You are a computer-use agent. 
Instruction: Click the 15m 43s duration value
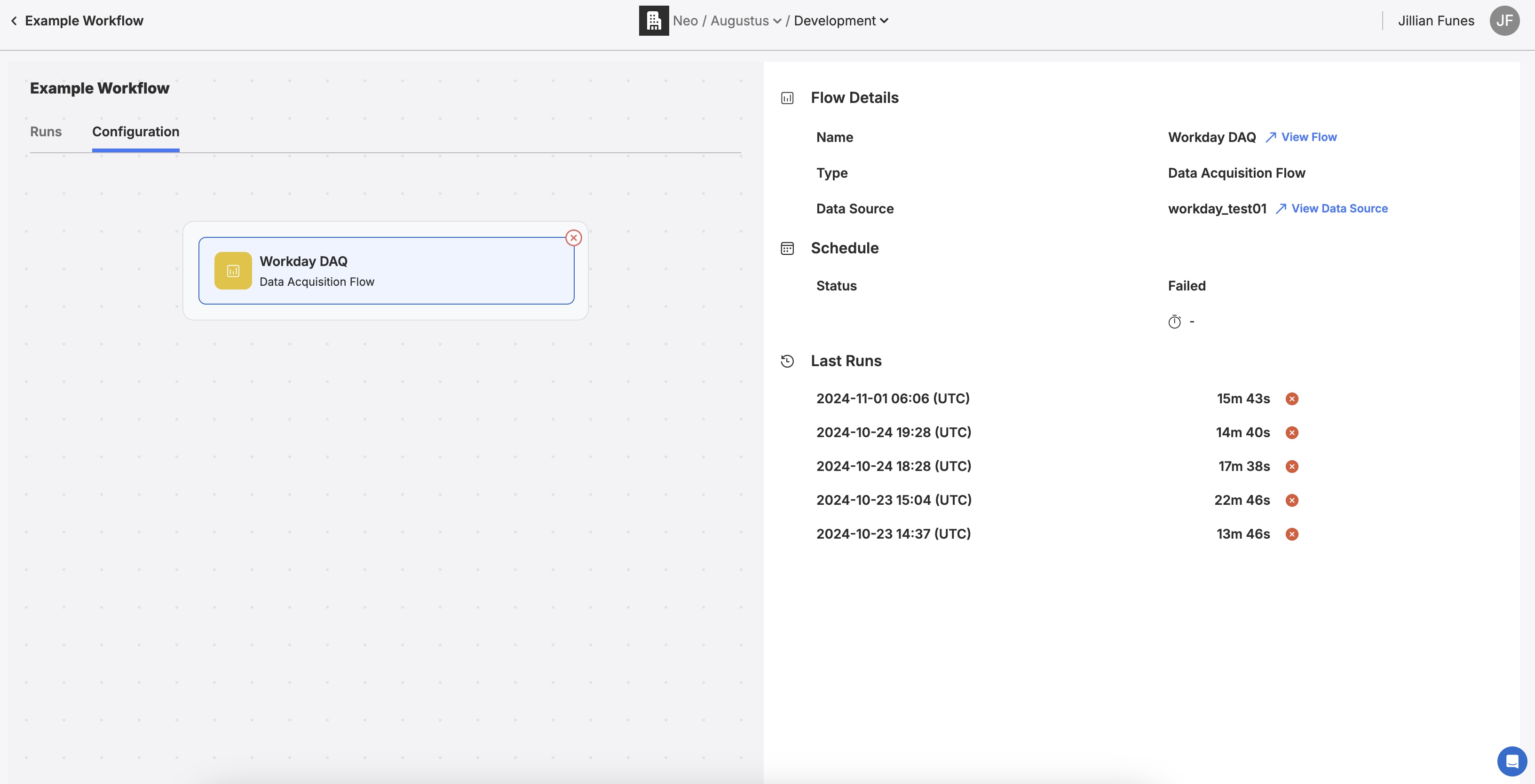pyautogui.click(x=1243, y=399)
